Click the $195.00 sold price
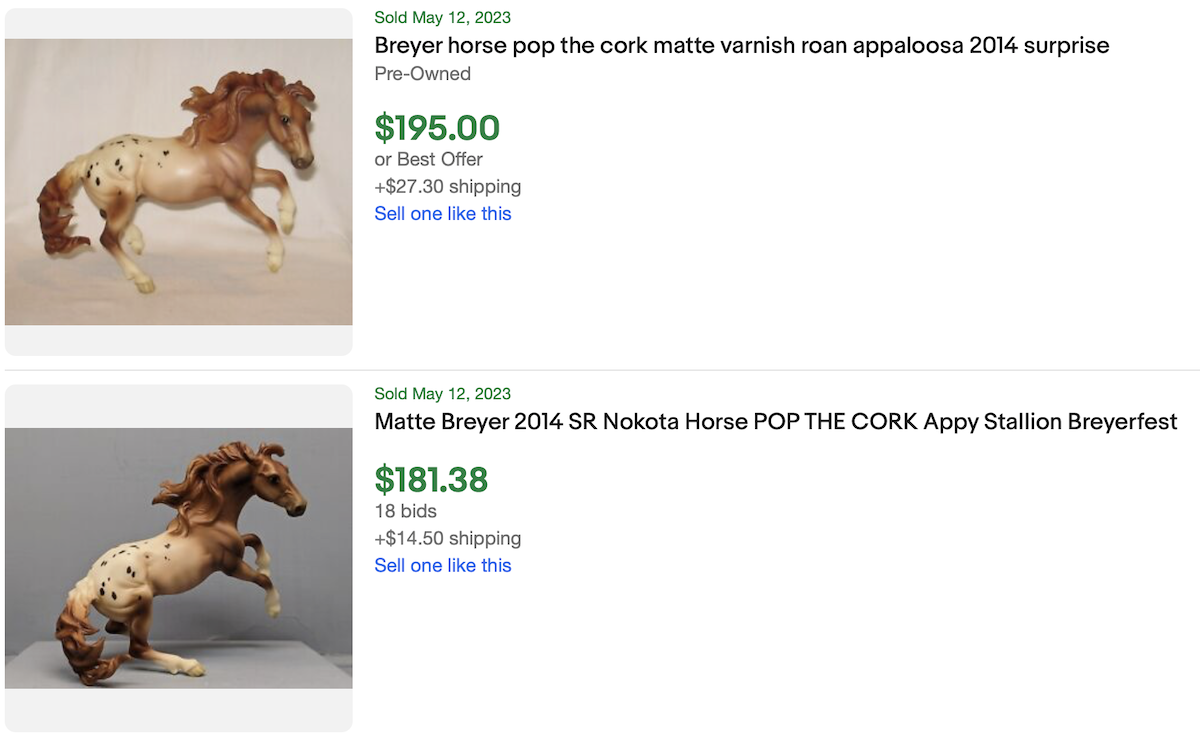The width and height of the screenshot is (1200, 739). point(437,127)
